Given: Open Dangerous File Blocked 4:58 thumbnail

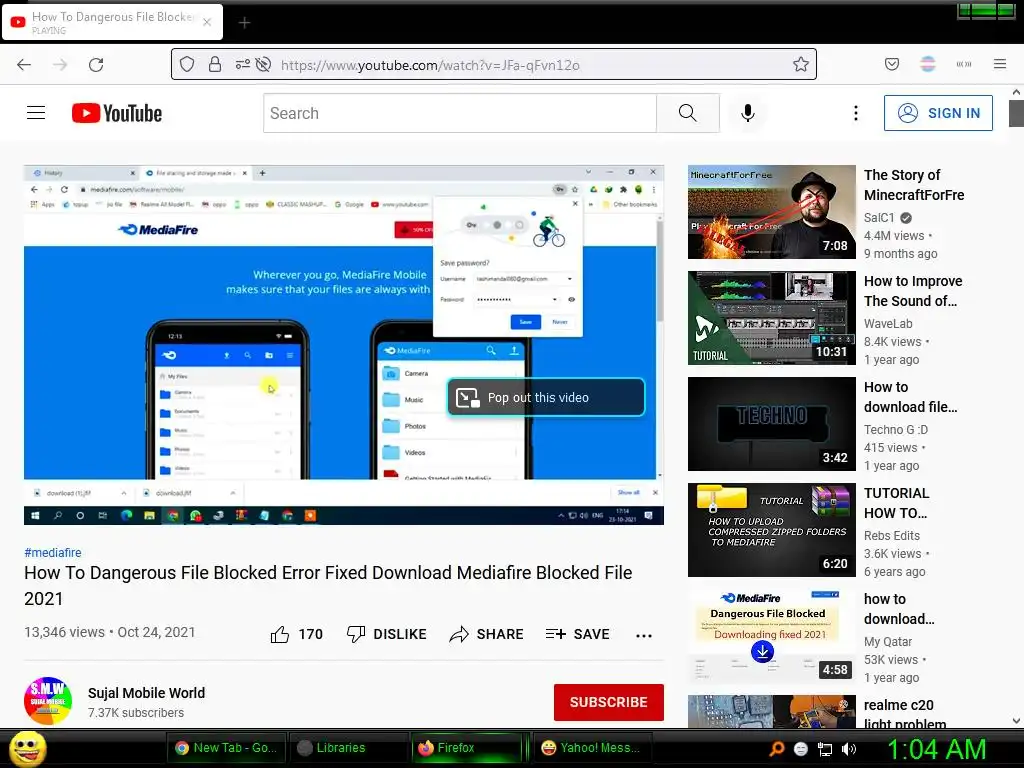Looking at the screenshot, I should pos(771,635).
